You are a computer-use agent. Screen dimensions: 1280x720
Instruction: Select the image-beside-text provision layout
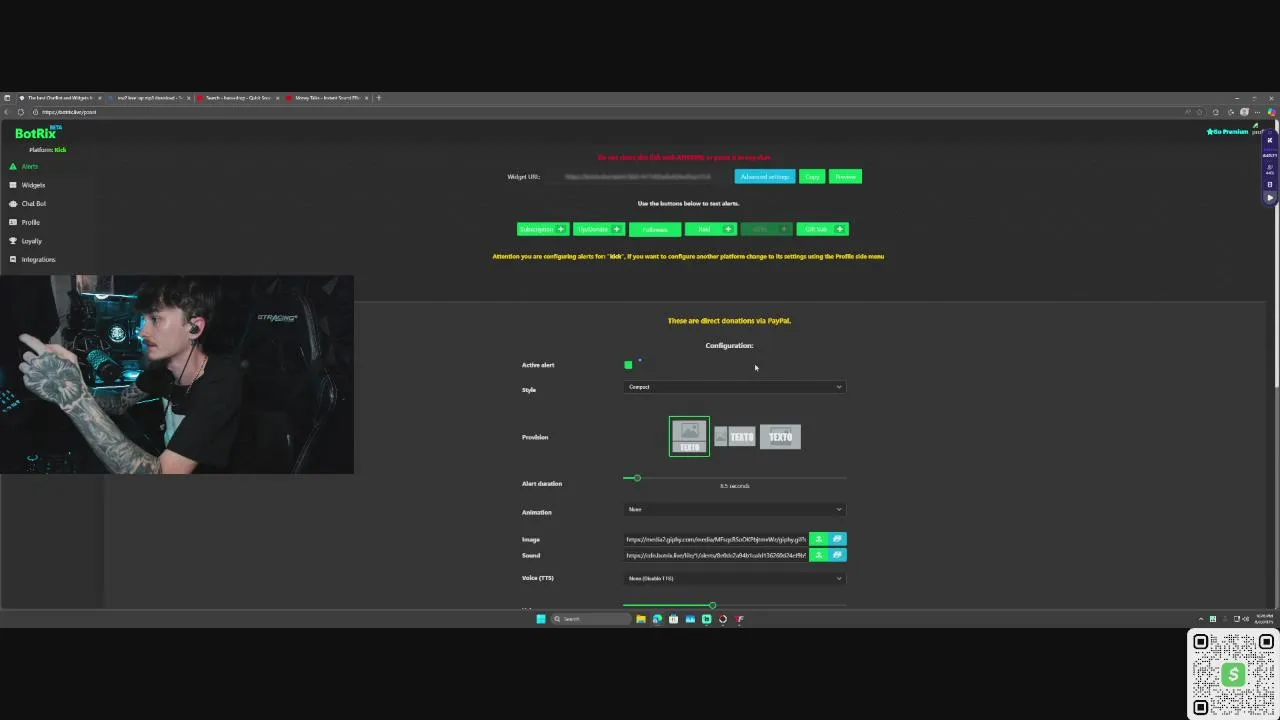pyautogui.click(x=735, y=437)
